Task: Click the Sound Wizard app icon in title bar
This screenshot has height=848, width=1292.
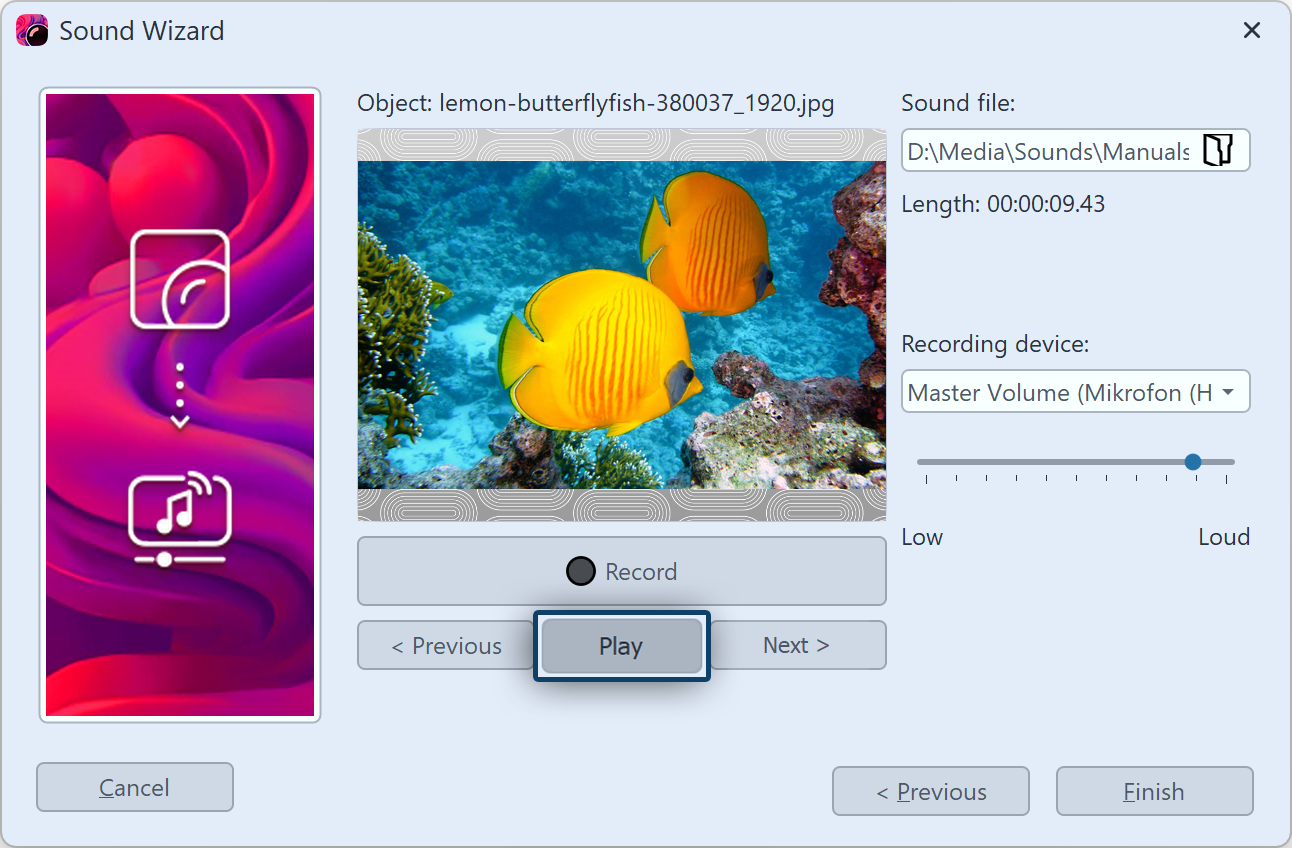Action: click(32, 31)
